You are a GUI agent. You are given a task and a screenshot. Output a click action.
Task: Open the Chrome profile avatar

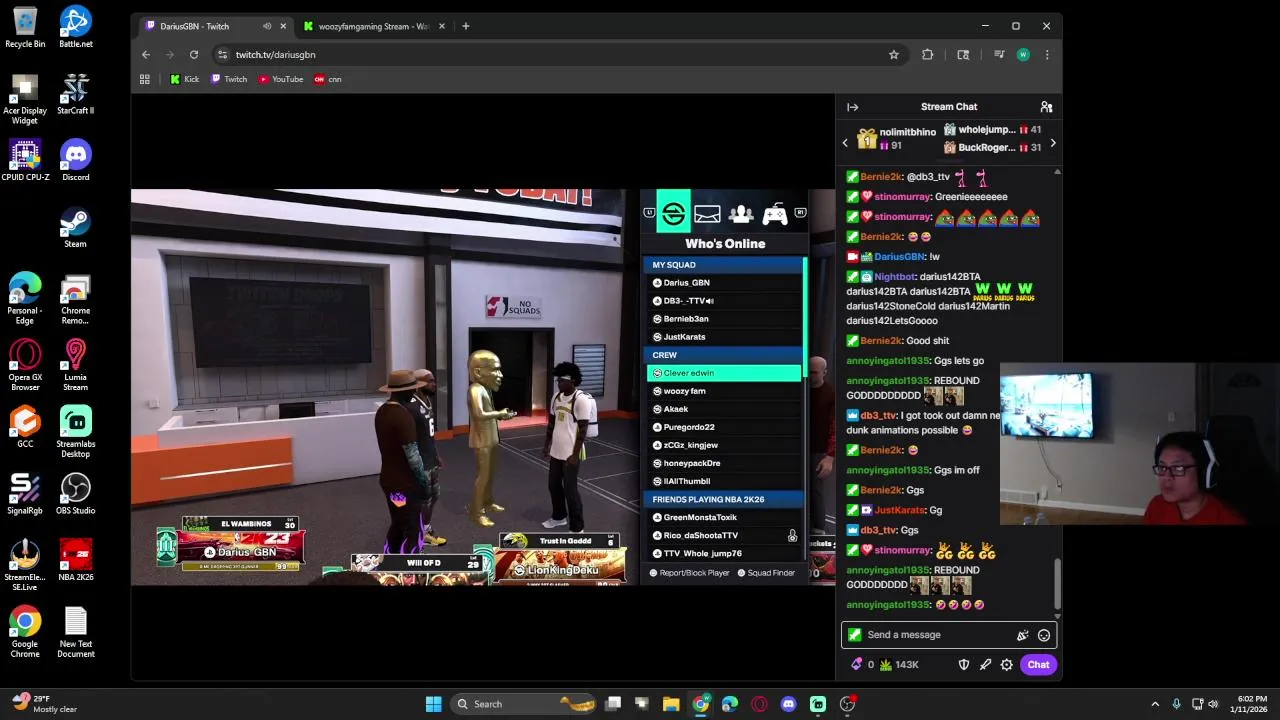click(1023, 55)
